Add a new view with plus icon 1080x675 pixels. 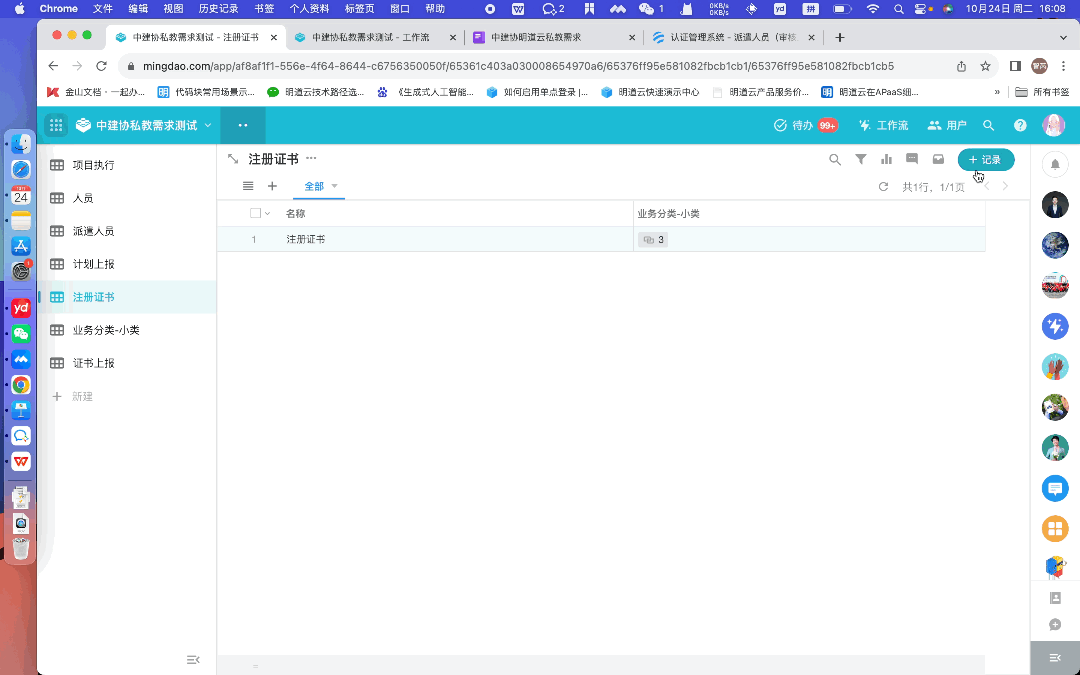coord(272,186)
